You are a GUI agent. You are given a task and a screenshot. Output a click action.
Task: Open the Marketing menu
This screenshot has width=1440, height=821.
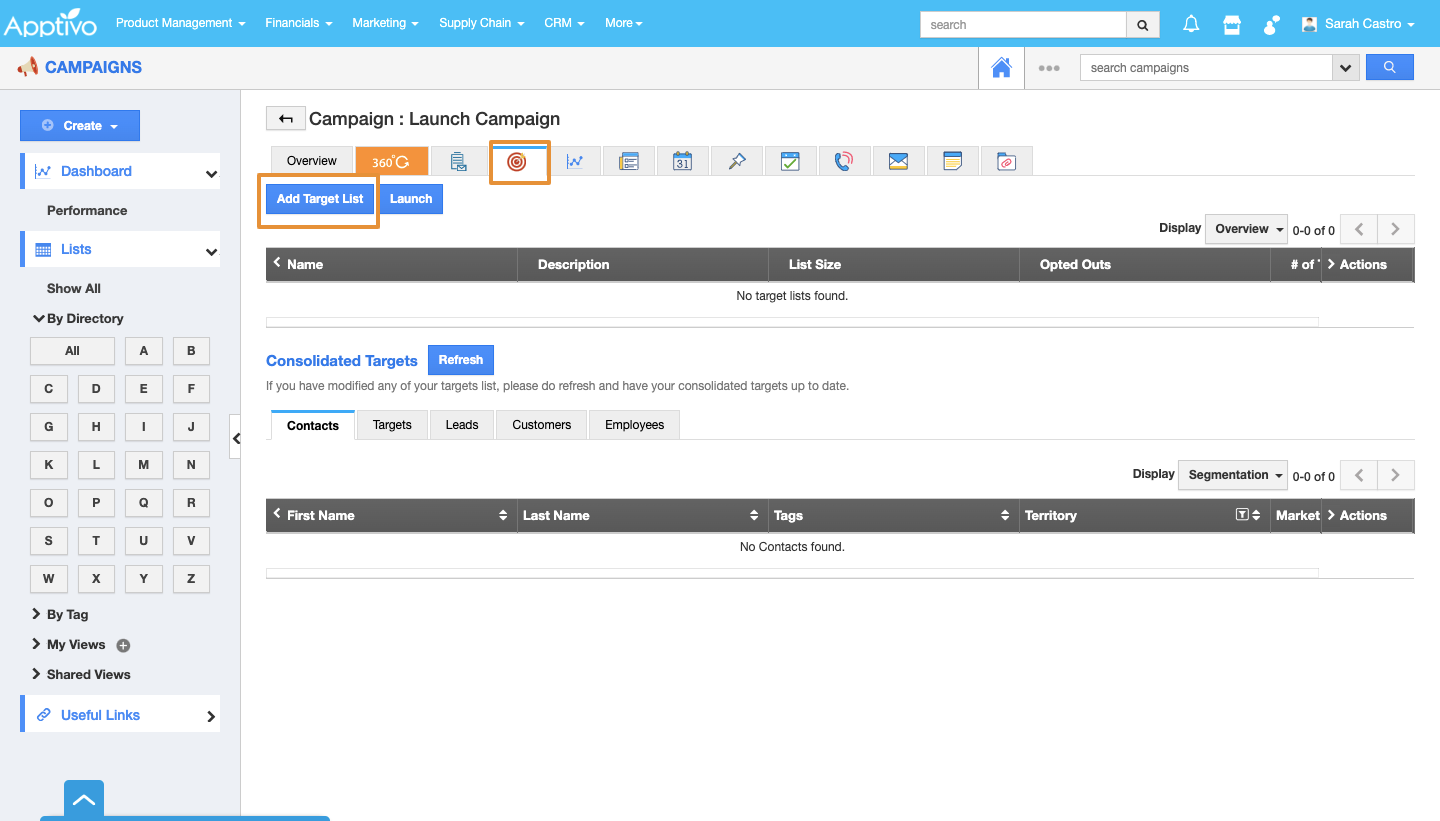tap(385, 23)
